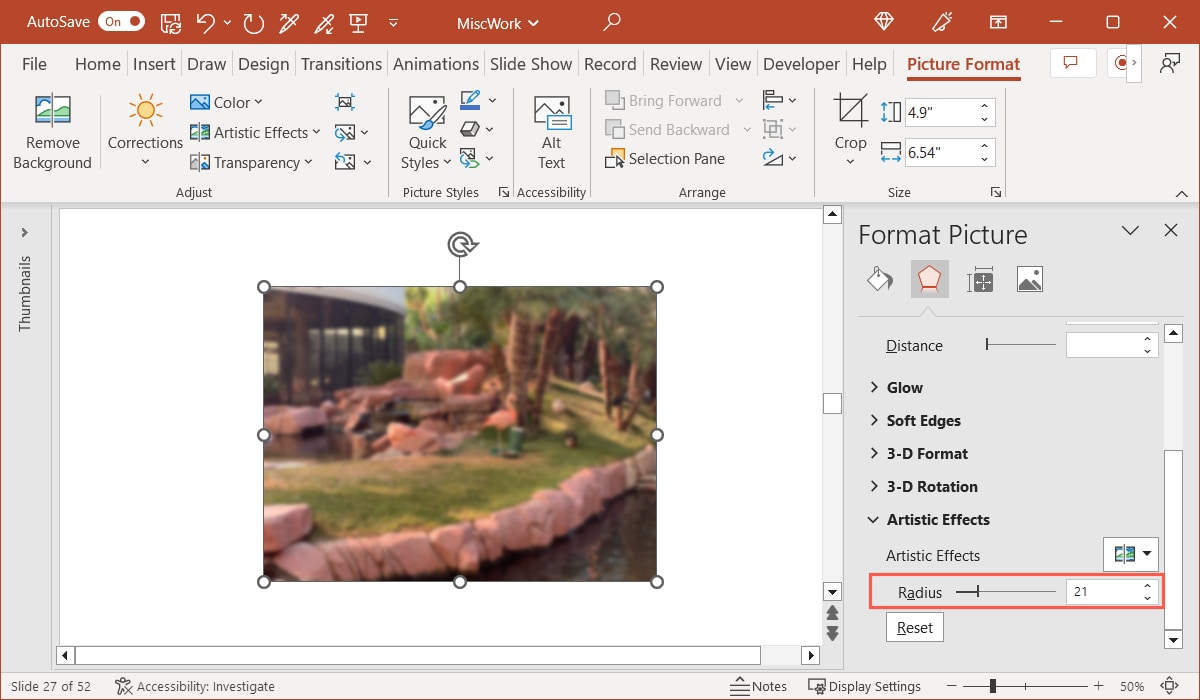Open the Slide Show ribbon tab

[x=531, y=63]
